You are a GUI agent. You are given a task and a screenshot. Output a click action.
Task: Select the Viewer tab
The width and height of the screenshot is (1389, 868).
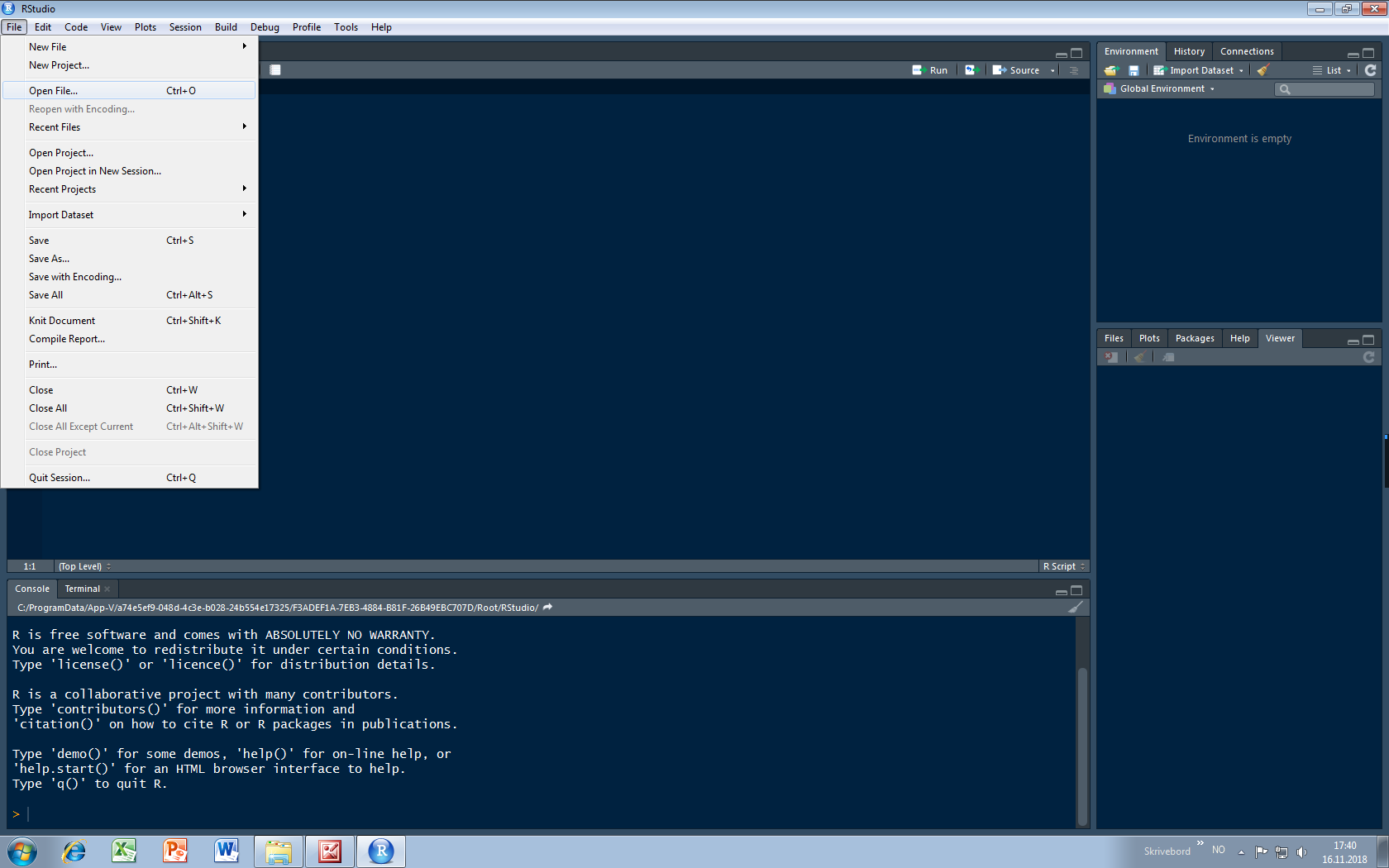tap(1280, 338)
